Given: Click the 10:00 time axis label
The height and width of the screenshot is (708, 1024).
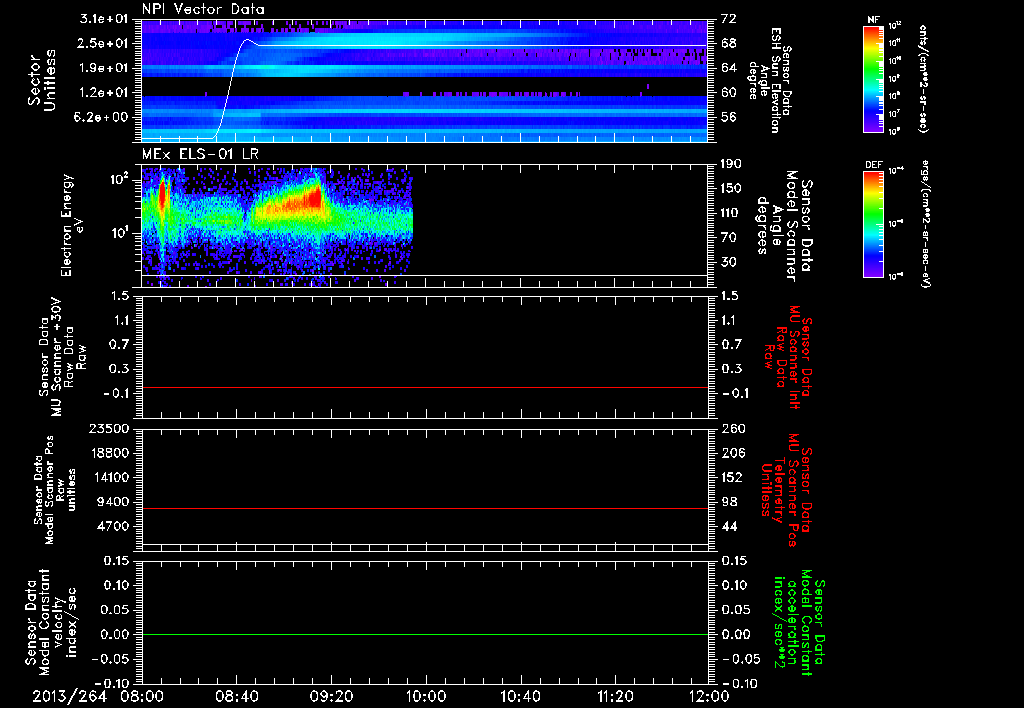Looking at the screenshot, I should pyautogui.click(x=426, y=696).
